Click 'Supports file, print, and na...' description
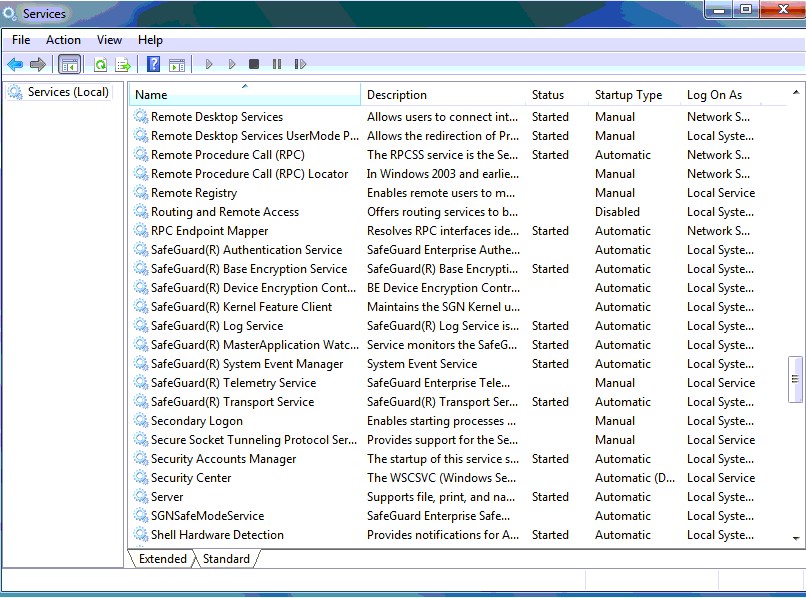 pyautogui.click(x=441, y=497)
